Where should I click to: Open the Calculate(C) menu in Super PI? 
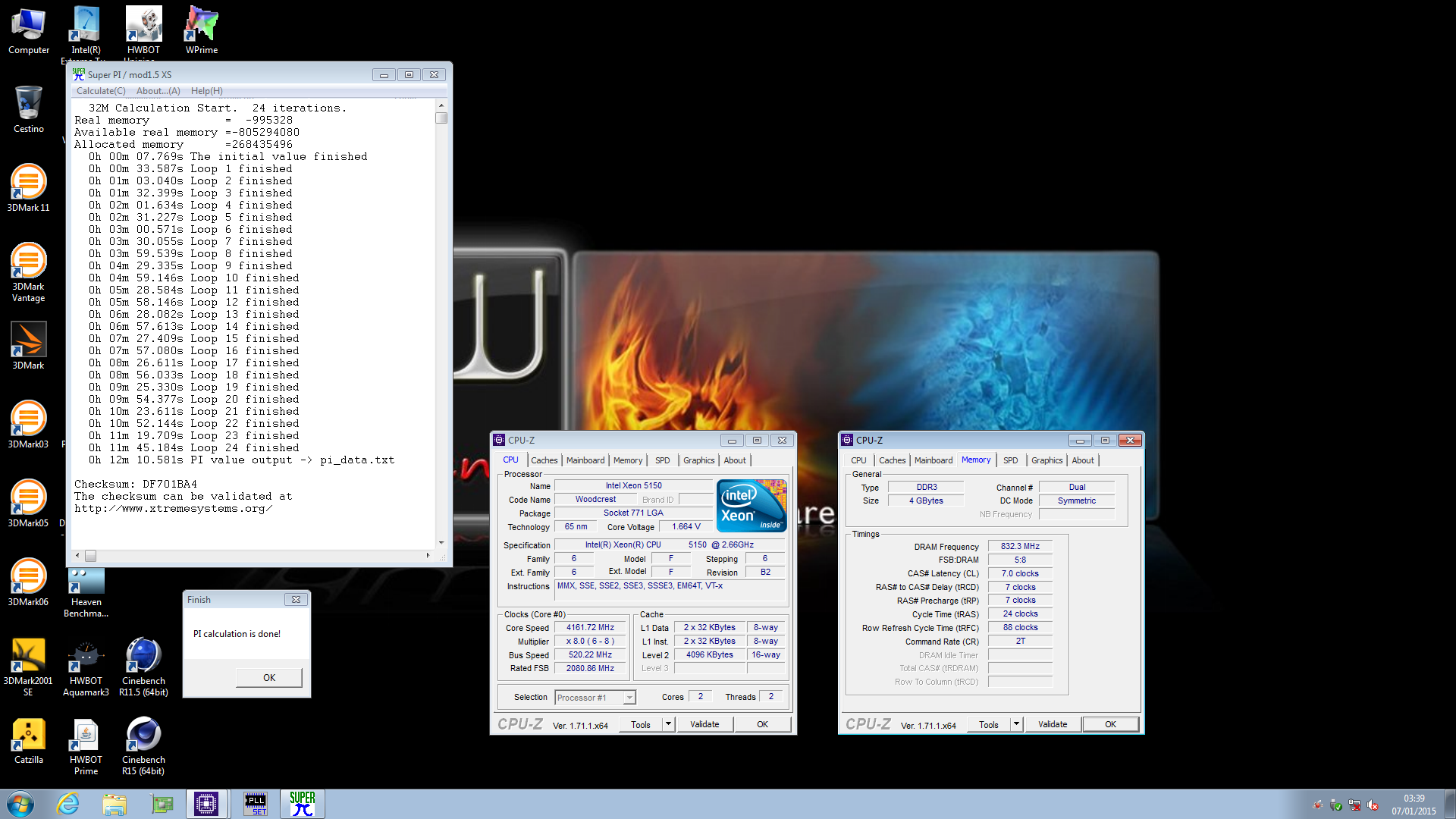point(101,91)
